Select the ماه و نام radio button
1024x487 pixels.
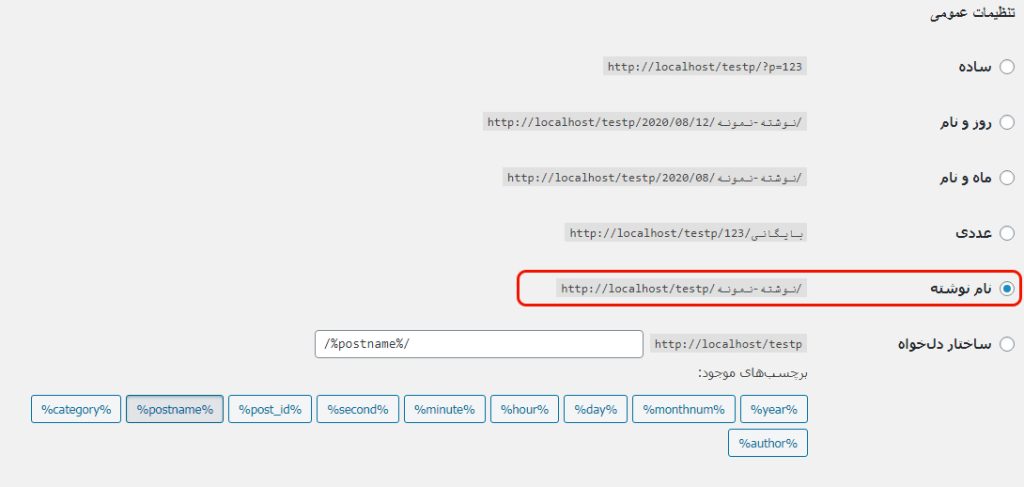pos(1006,177)
